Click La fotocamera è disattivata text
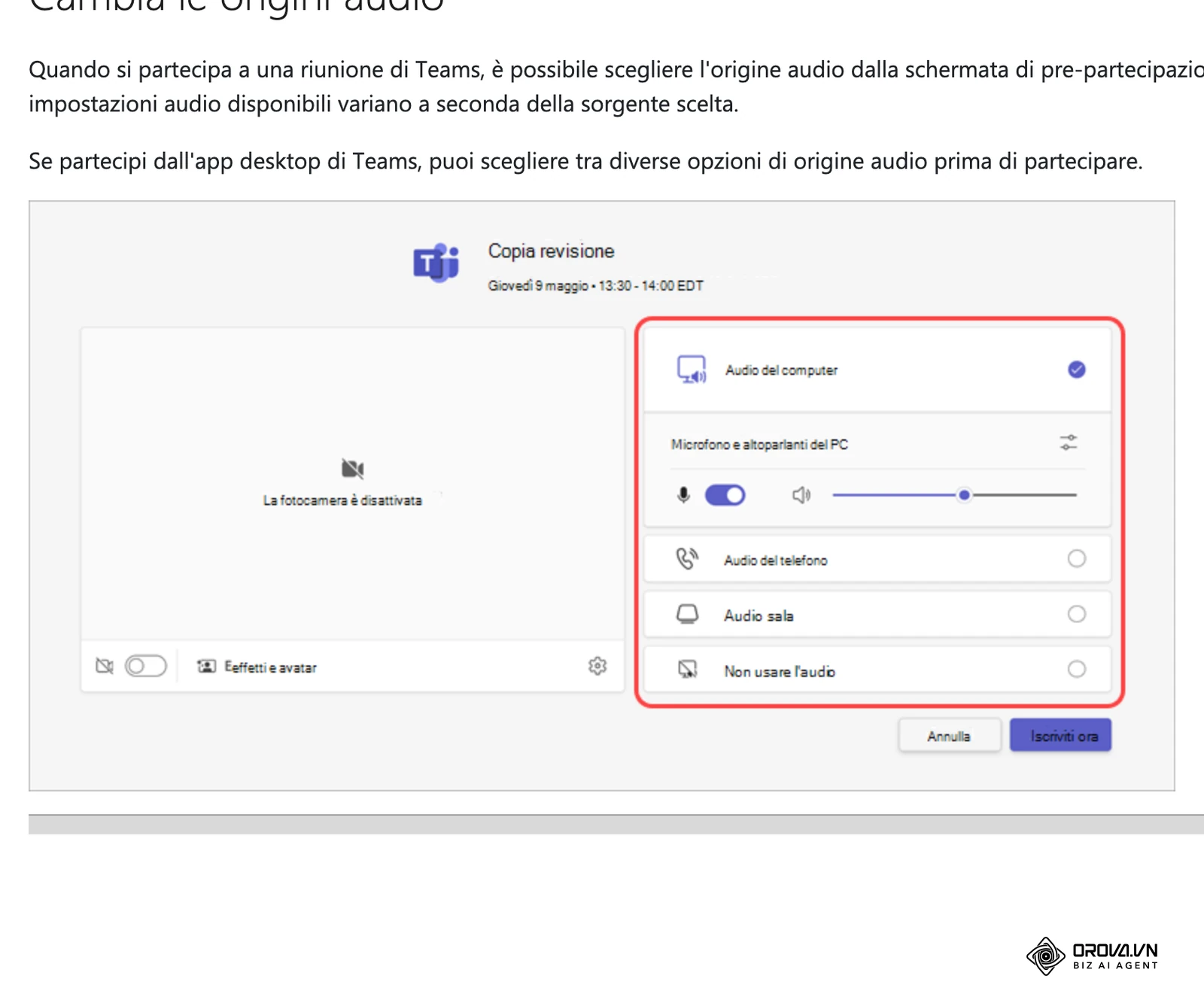The image size is (1204, 1006). (342, 500)
